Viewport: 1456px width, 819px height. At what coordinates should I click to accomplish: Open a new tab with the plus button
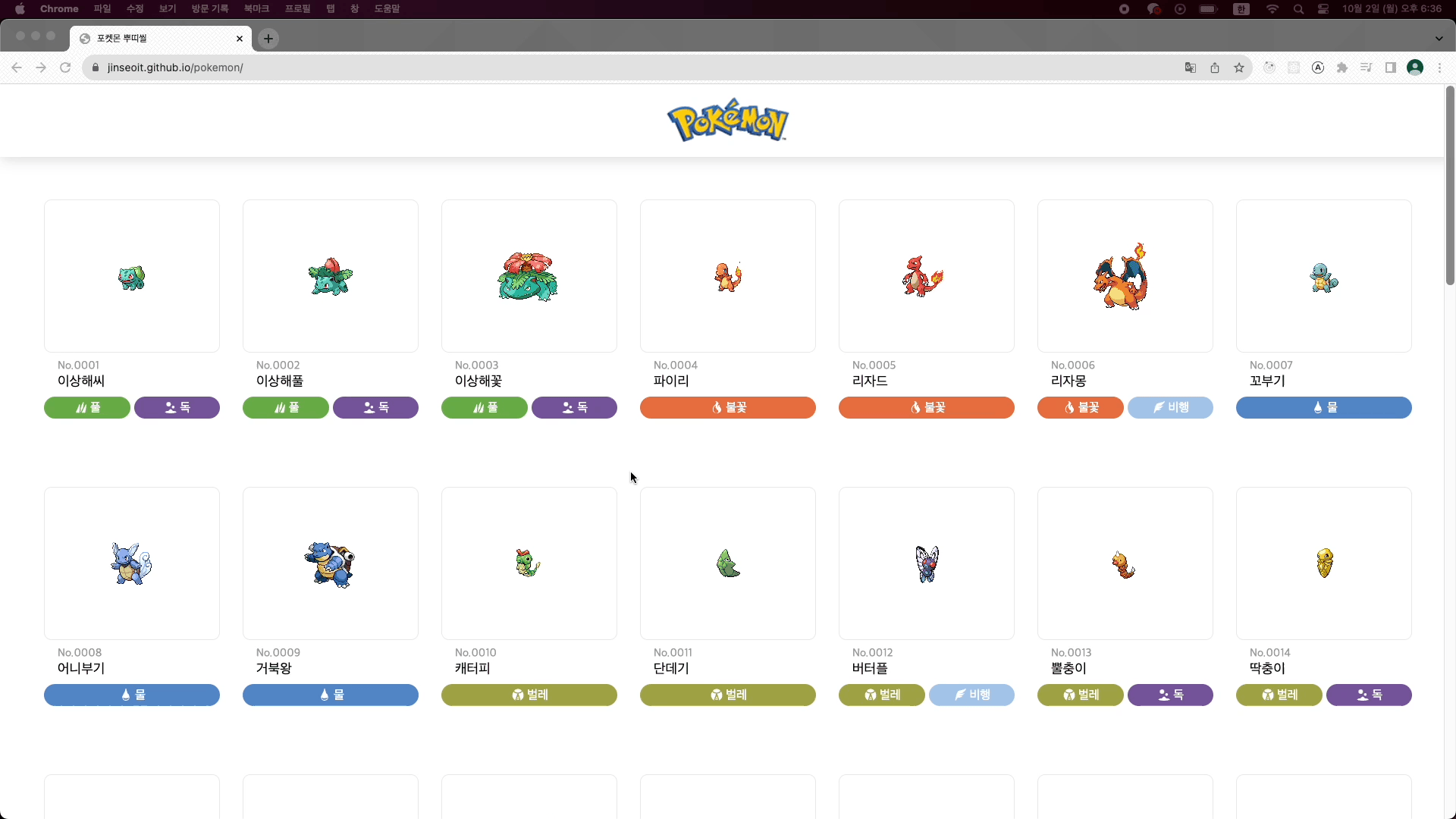click(x=268, y=39)
